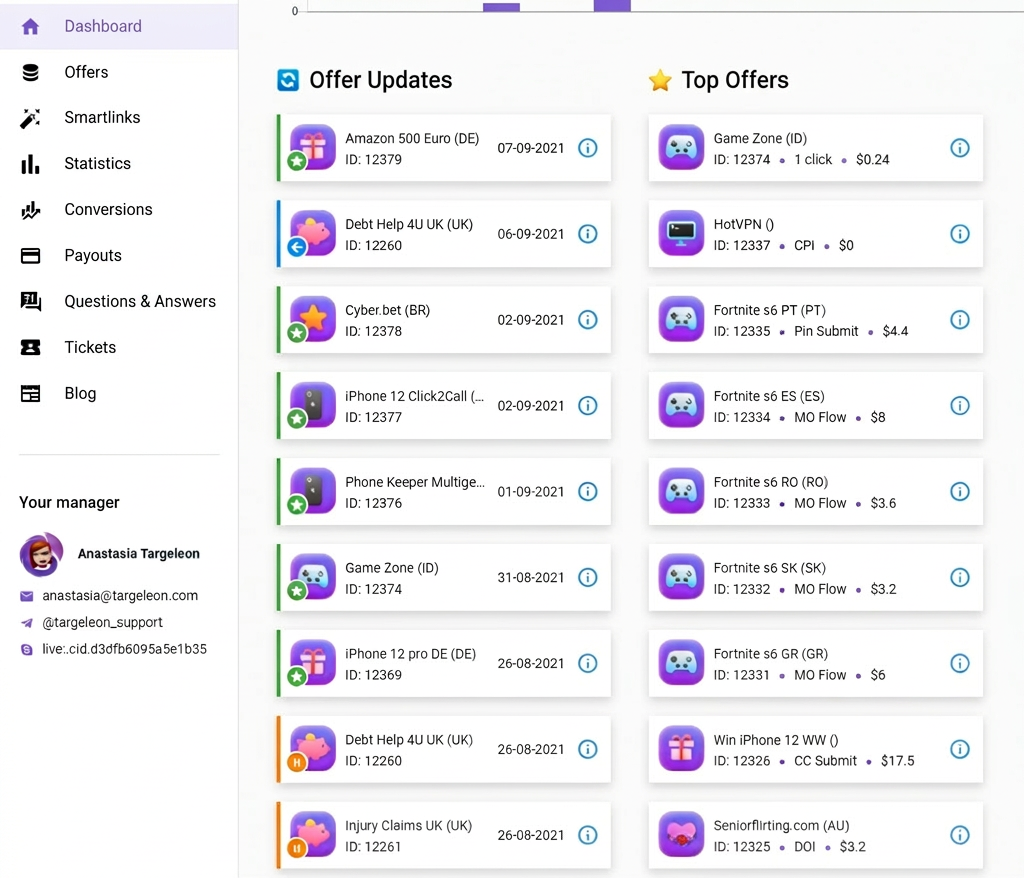Click the Blog layout icon
Image resolution: width=1024 pixels, height=878 pixels.
pyautogui.click(x=30, y=394)
